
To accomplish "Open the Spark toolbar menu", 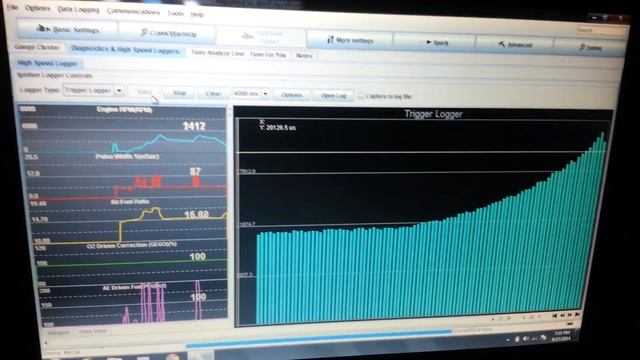I will (435, 42).
